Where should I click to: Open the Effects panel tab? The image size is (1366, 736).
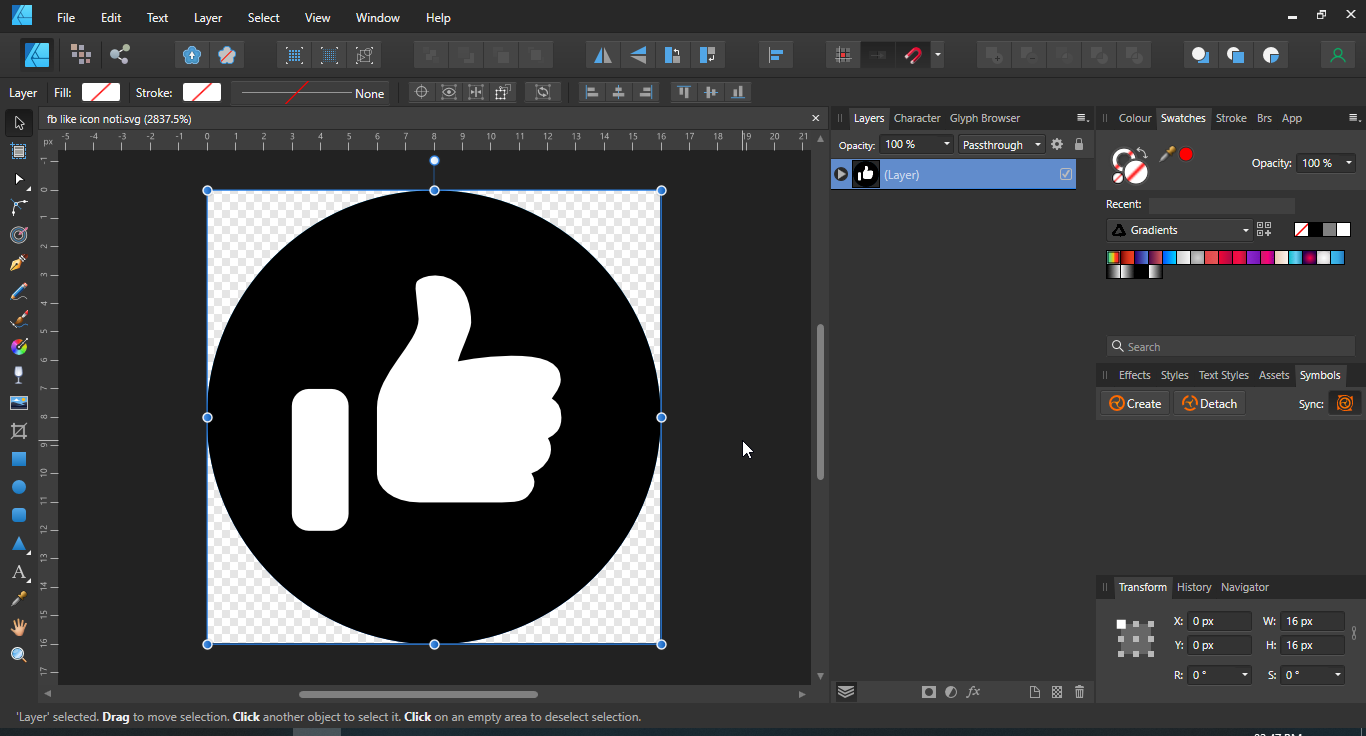(x=1134, y=375)
